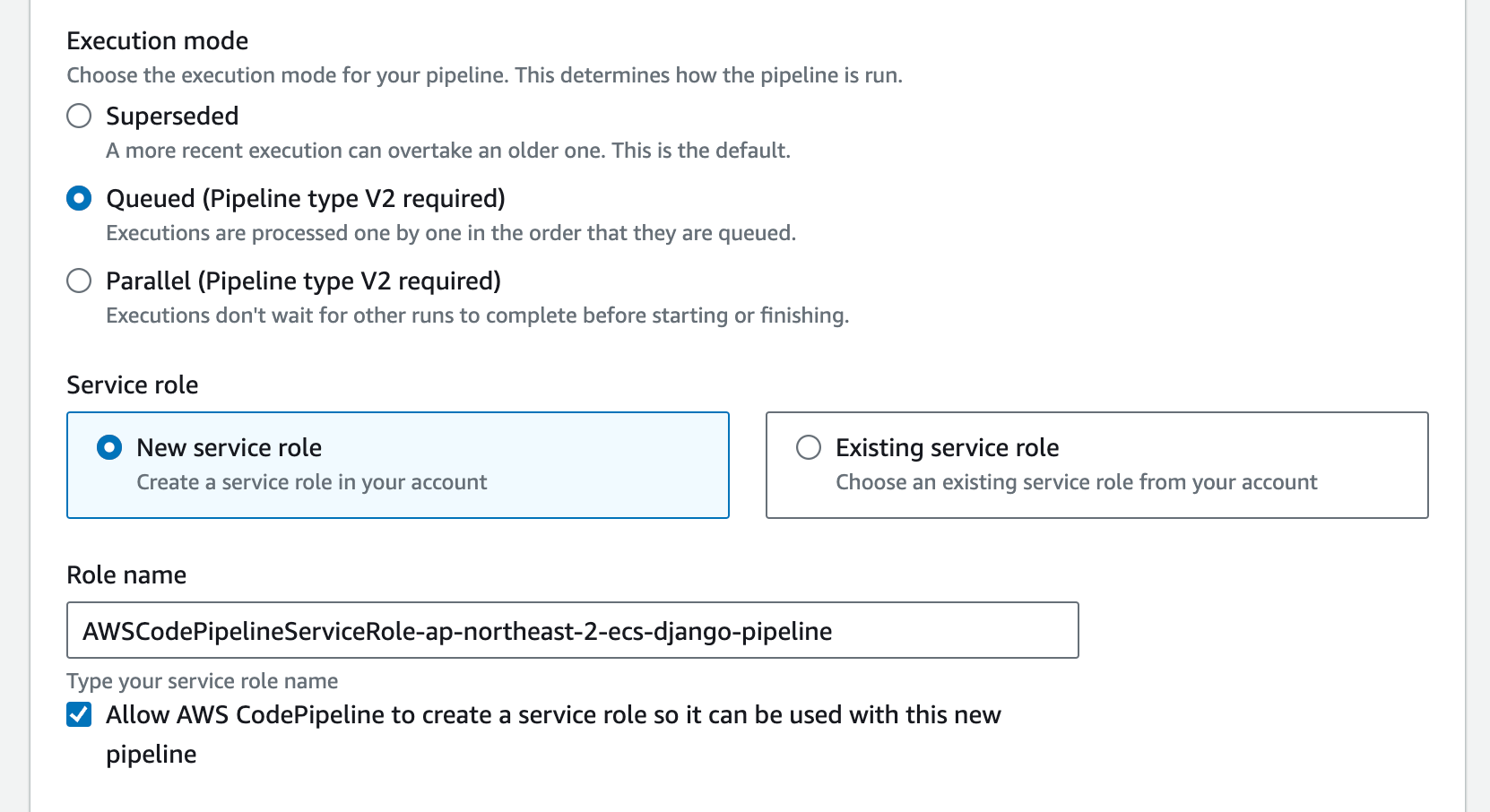
Task: Pick the Existing service role radio circle
Action: click(809, 447)
